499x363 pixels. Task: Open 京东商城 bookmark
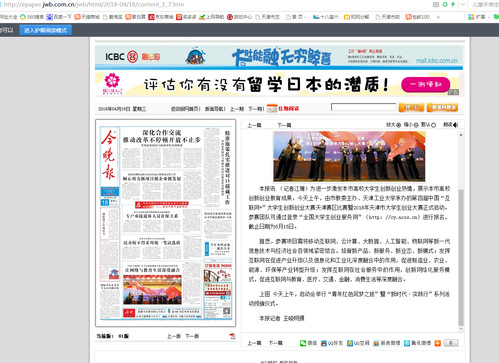161,17
